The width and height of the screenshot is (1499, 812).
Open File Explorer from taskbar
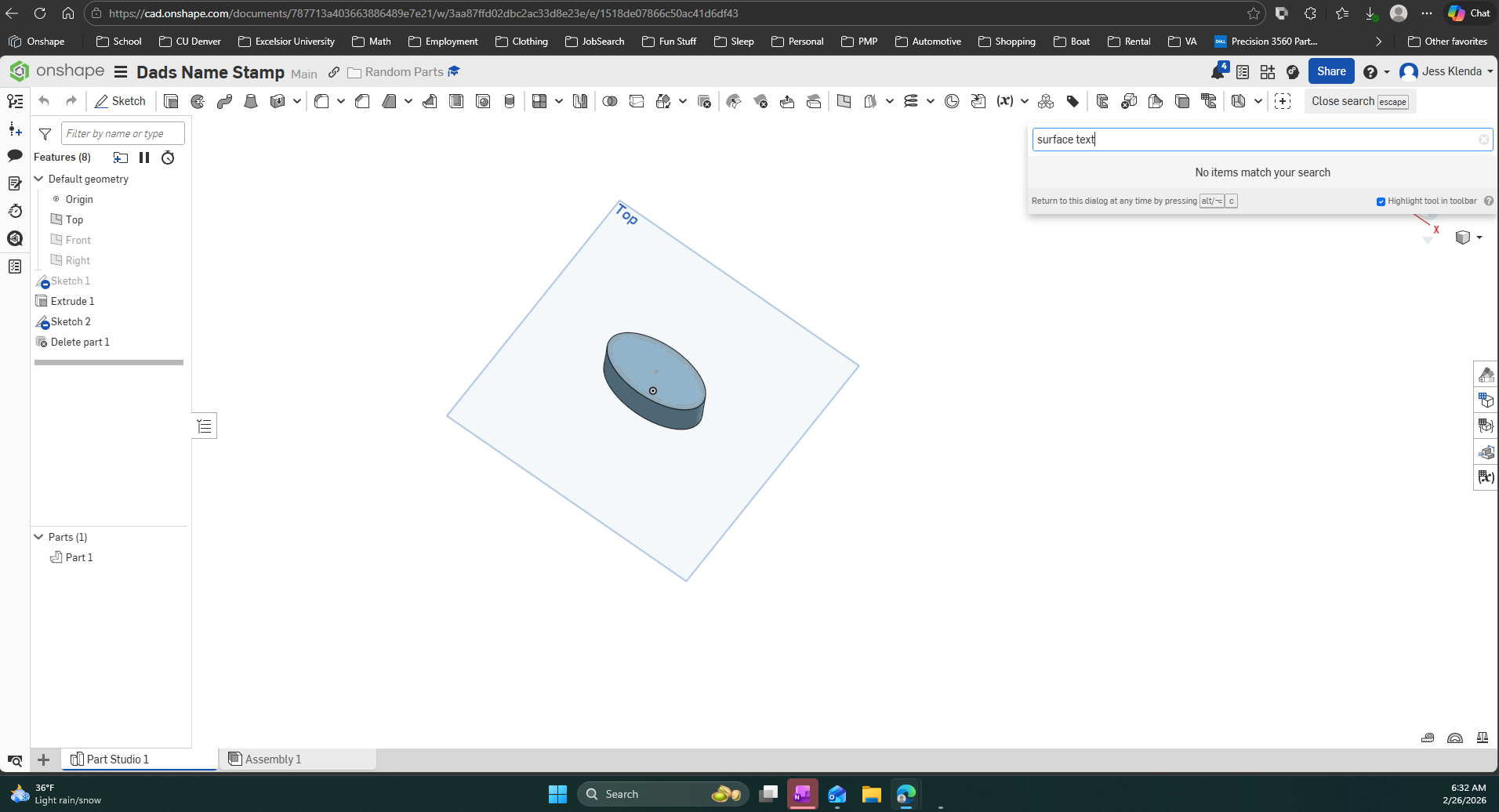[871, 794]
